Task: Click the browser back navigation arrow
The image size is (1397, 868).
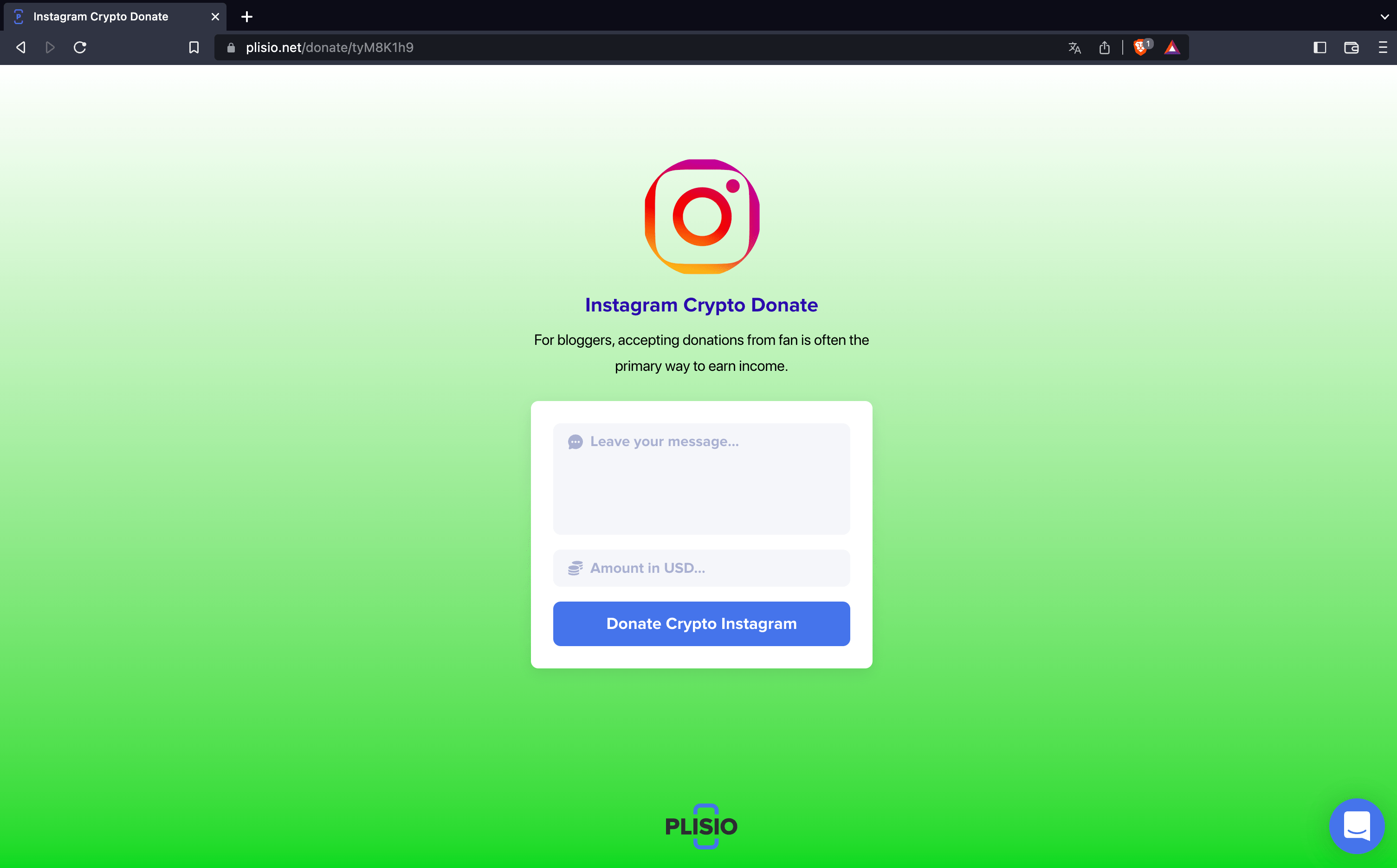Action: click(x=20, y=47)
